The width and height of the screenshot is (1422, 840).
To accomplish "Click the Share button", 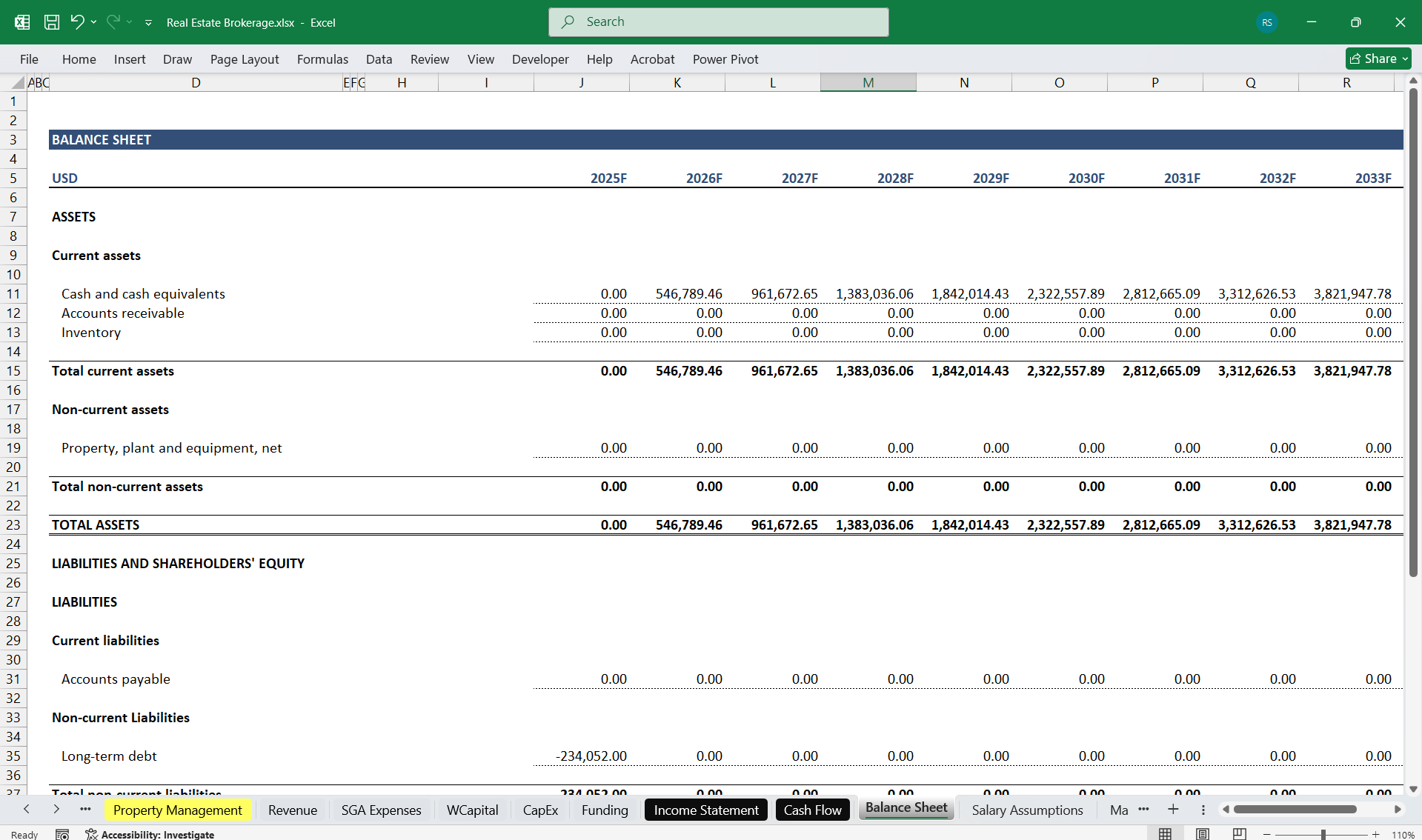I will coord(1378,59).
